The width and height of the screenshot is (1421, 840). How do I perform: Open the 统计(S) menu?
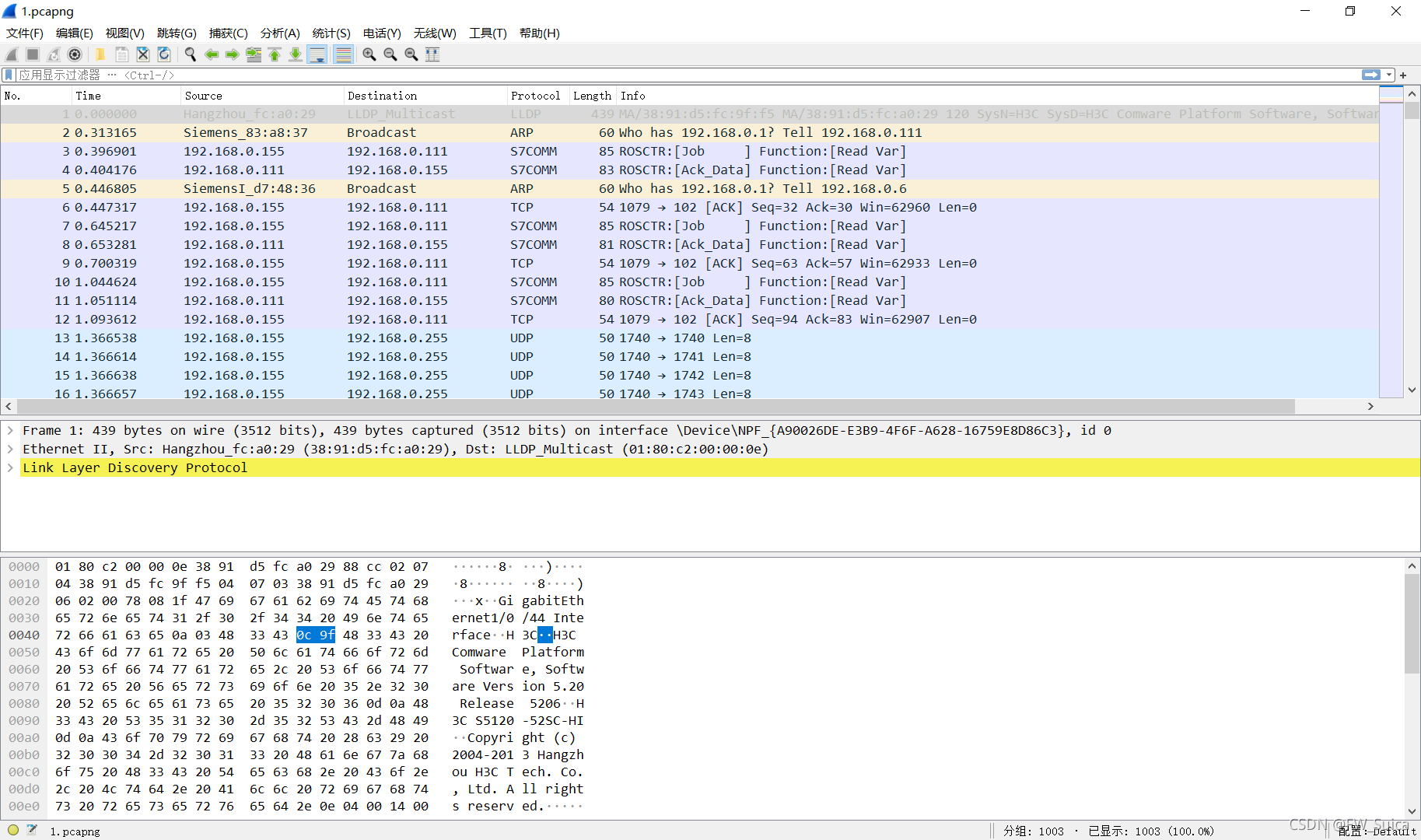tap(331, 33)
